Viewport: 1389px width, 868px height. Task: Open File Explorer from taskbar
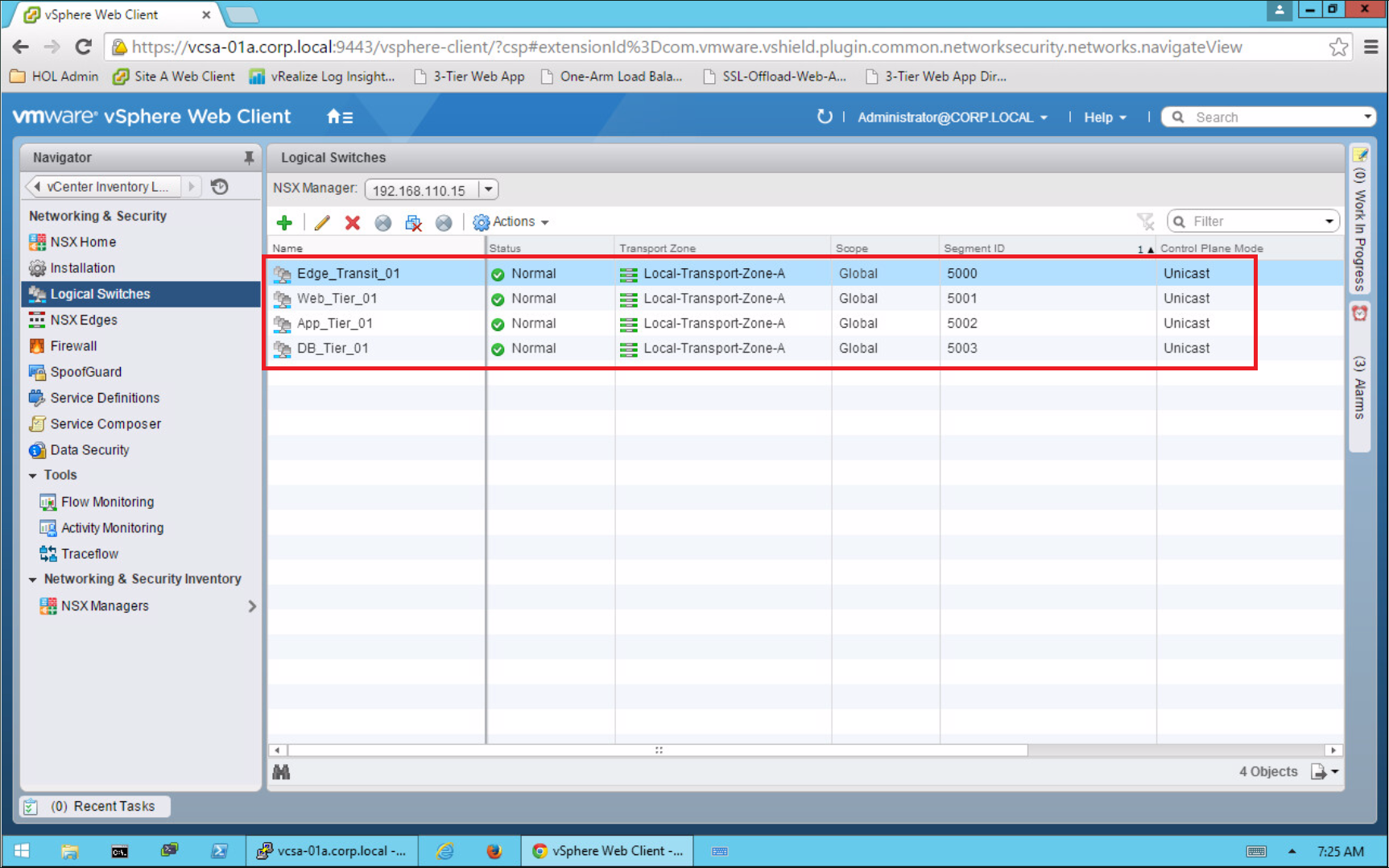pos(70,851)
